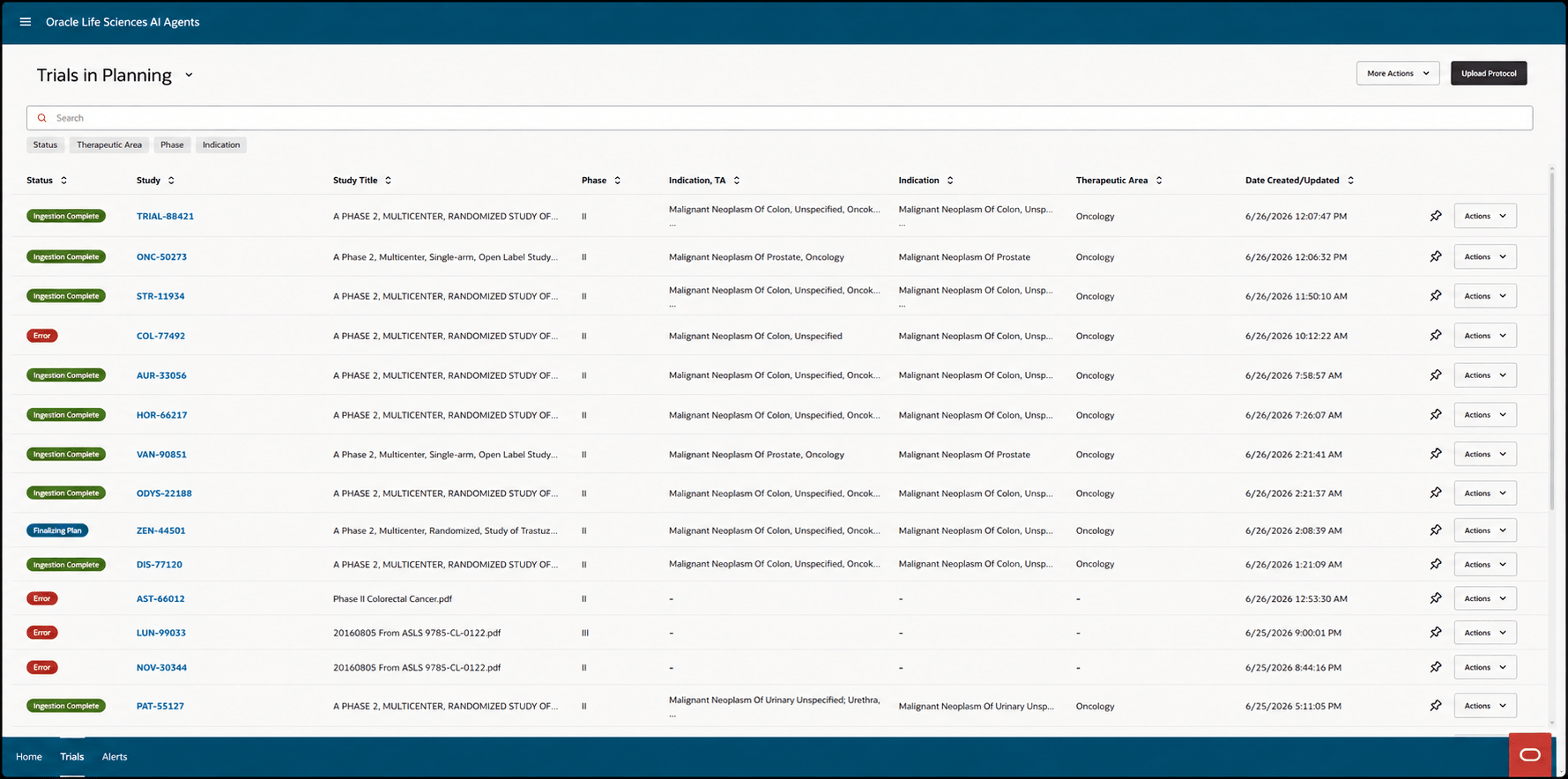Open study link COL-77492
The width and height of the screenshot is (1568, 779).
coord(160,336)
